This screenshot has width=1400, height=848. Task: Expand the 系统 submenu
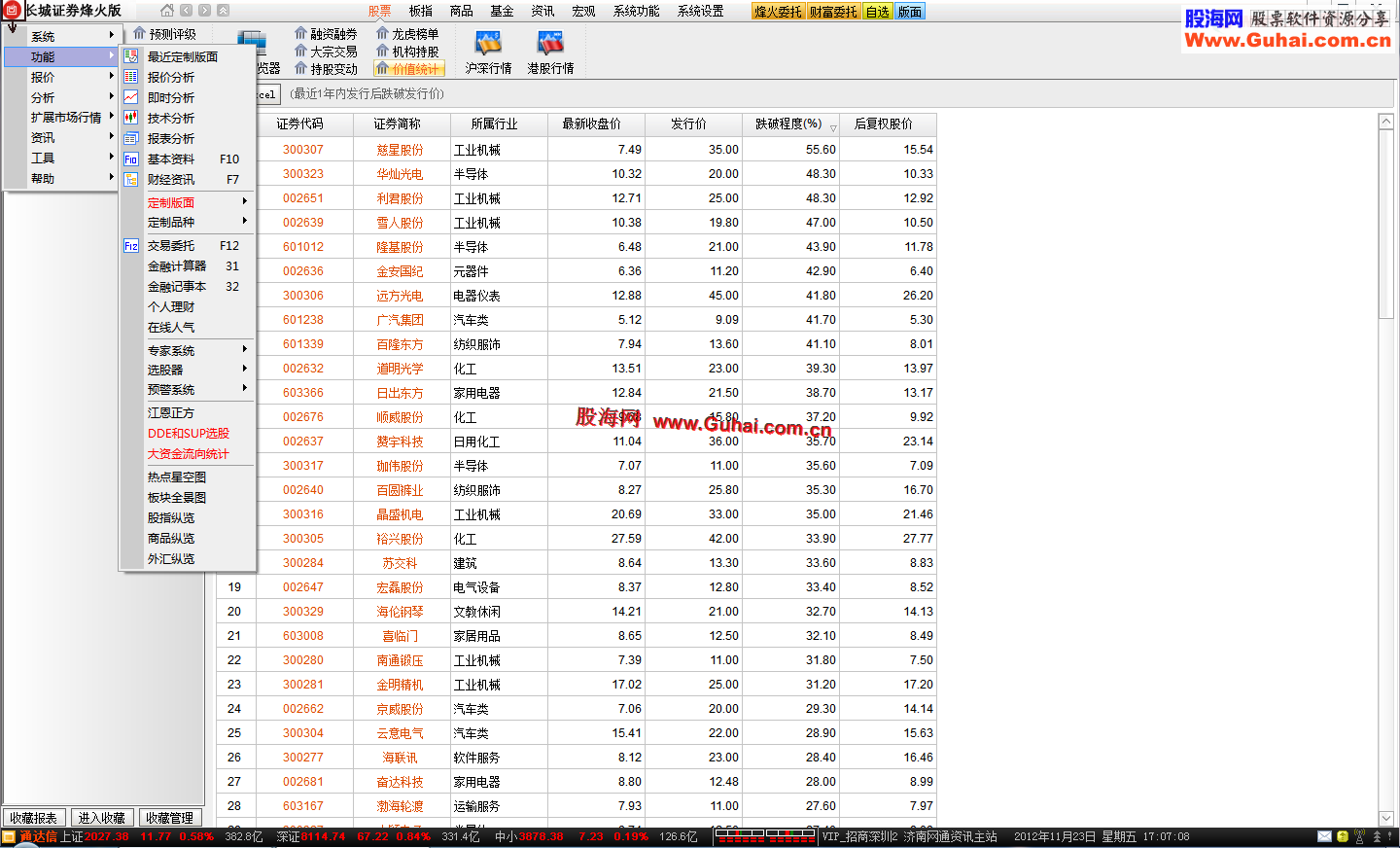(60, 36)
